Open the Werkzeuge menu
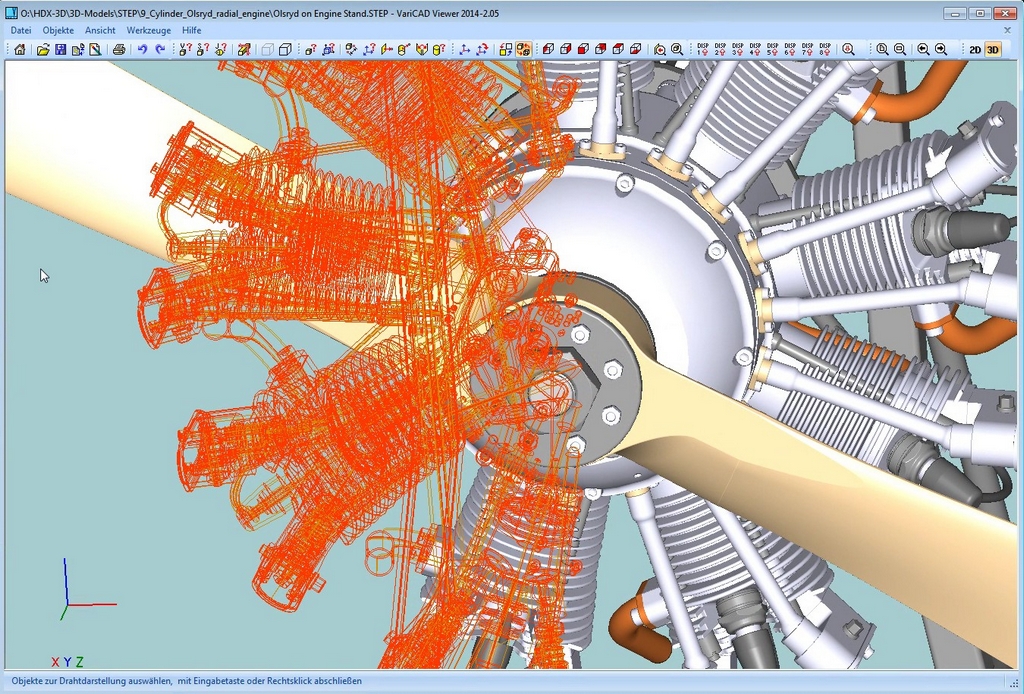Image resolution: width=1024 pixels, height=694 pixels. point(149,30)
